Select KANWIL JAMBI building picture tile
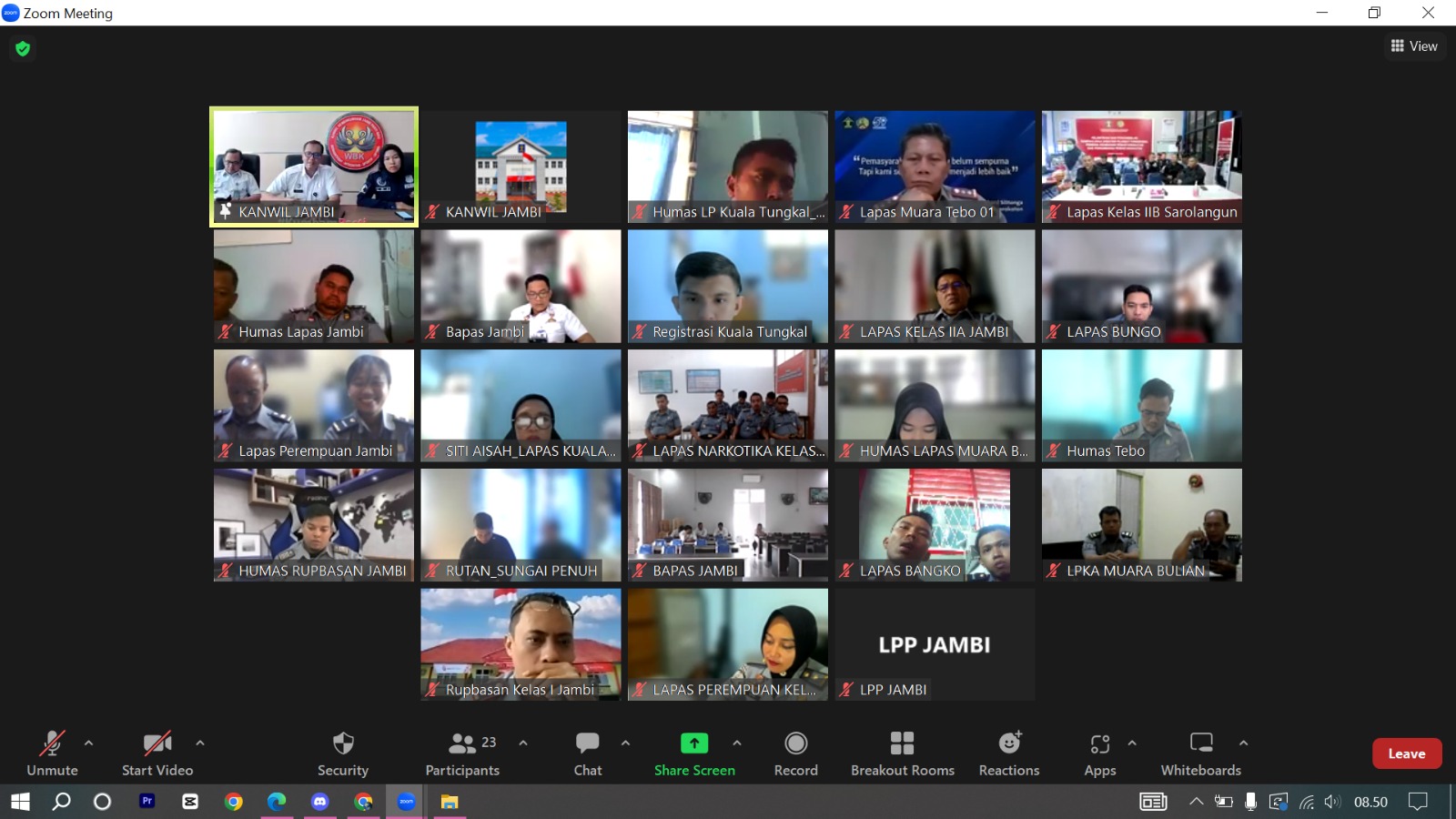This screenshot has width=1456, height=819. click(x=521, y=167)
